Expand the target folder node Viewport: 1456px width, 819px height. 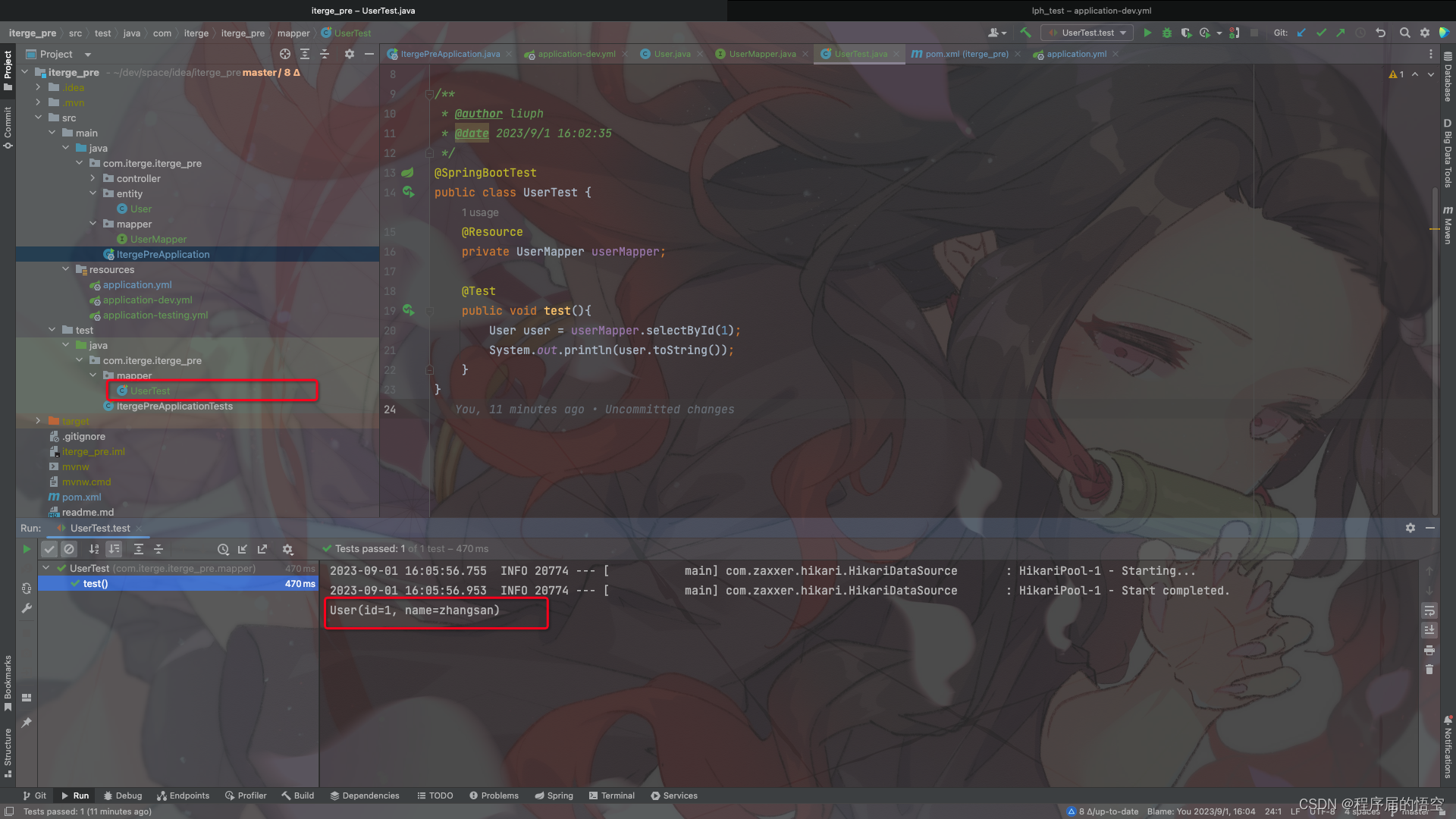pos(38,421)
